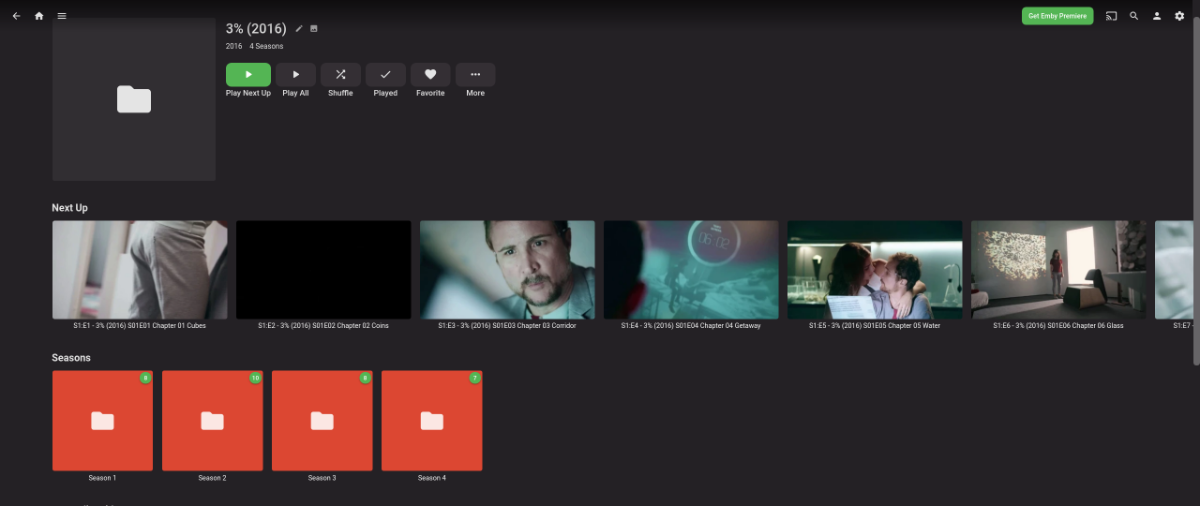This screenshot has width=1200, height=506.
Task: Open the hamburger navigation menu
Action: 62,16
